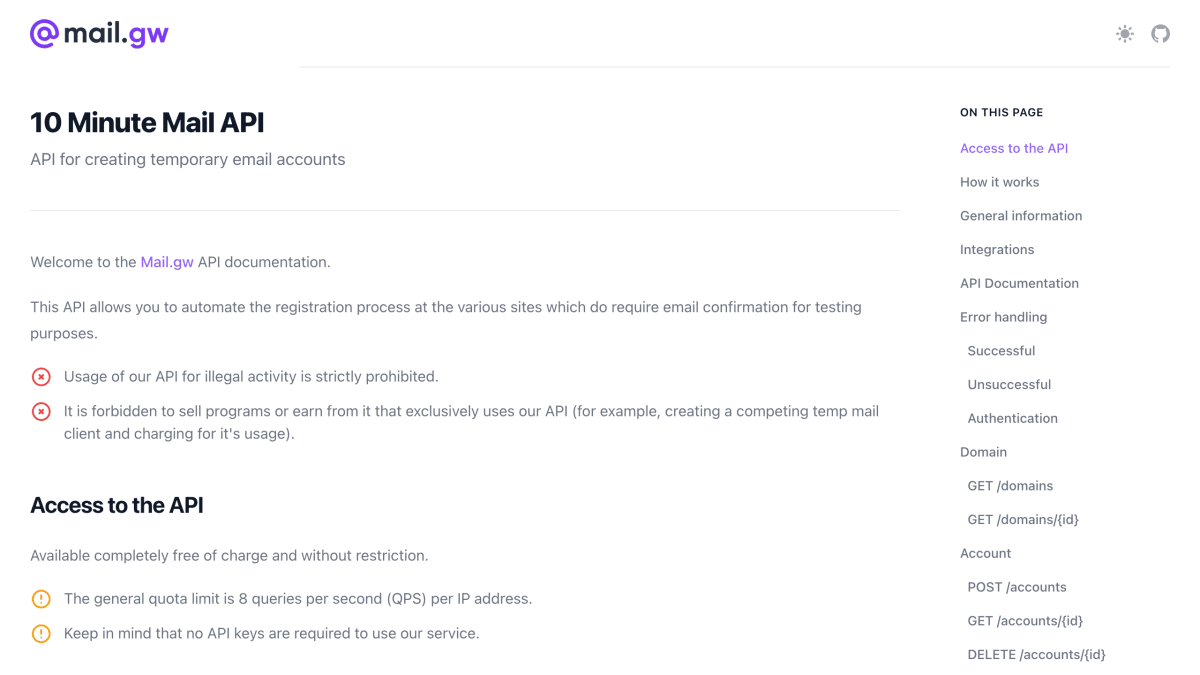Image resolution: width=1200 pixels, height=675 pixels.
Task: Open API Documentation section link
Action: 1019,283
